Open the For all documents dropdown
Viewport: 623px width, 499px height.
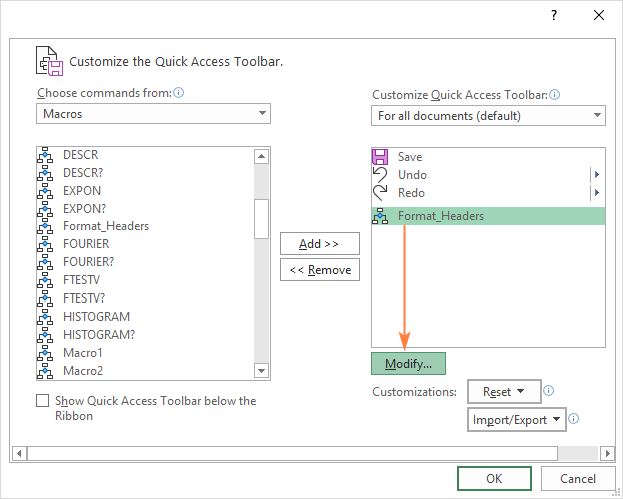pyautogui.click(x=488, y=116)
